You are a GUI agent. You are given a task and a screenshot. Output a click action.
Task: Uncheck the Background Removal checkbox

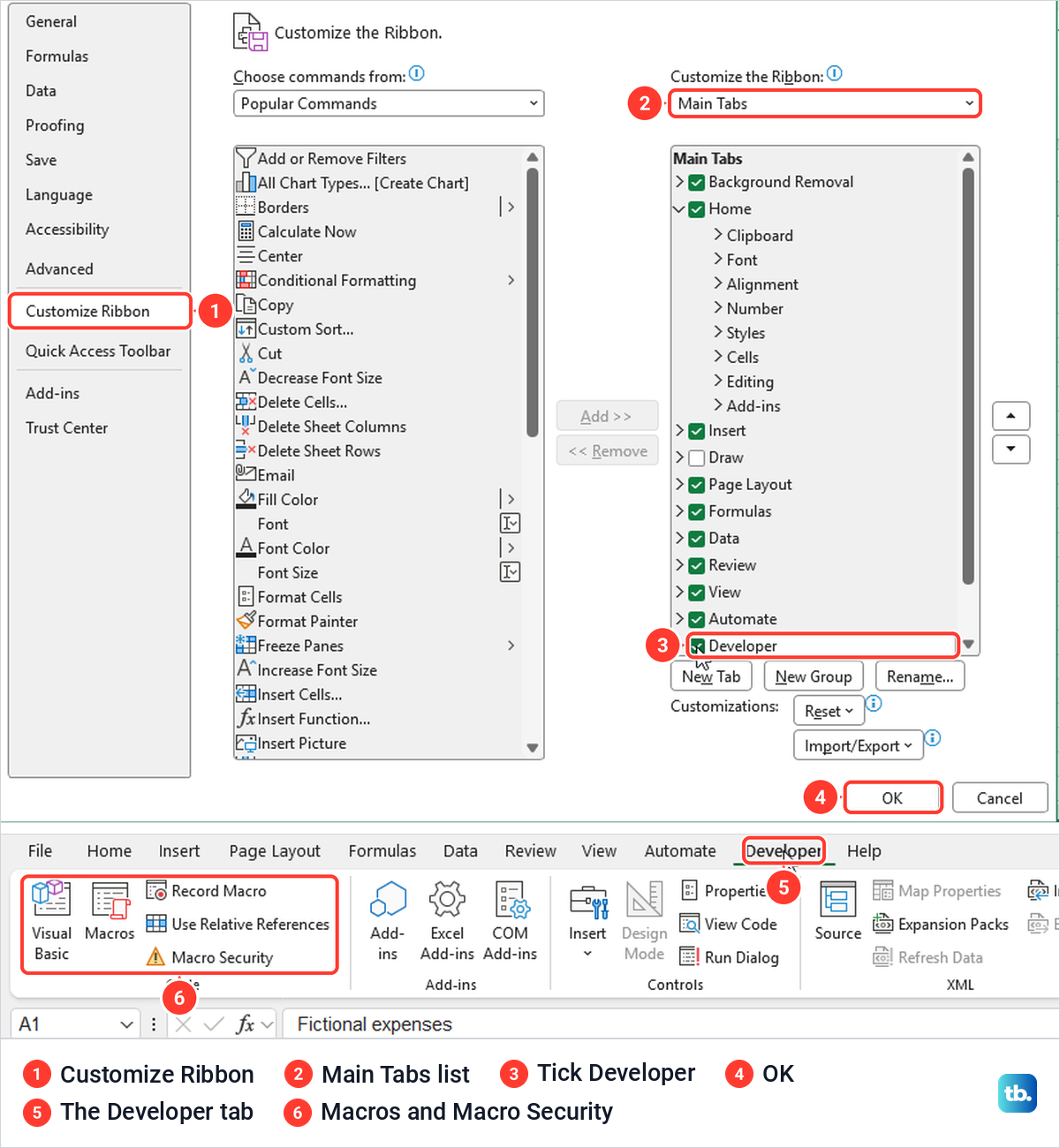click(697, 182)
